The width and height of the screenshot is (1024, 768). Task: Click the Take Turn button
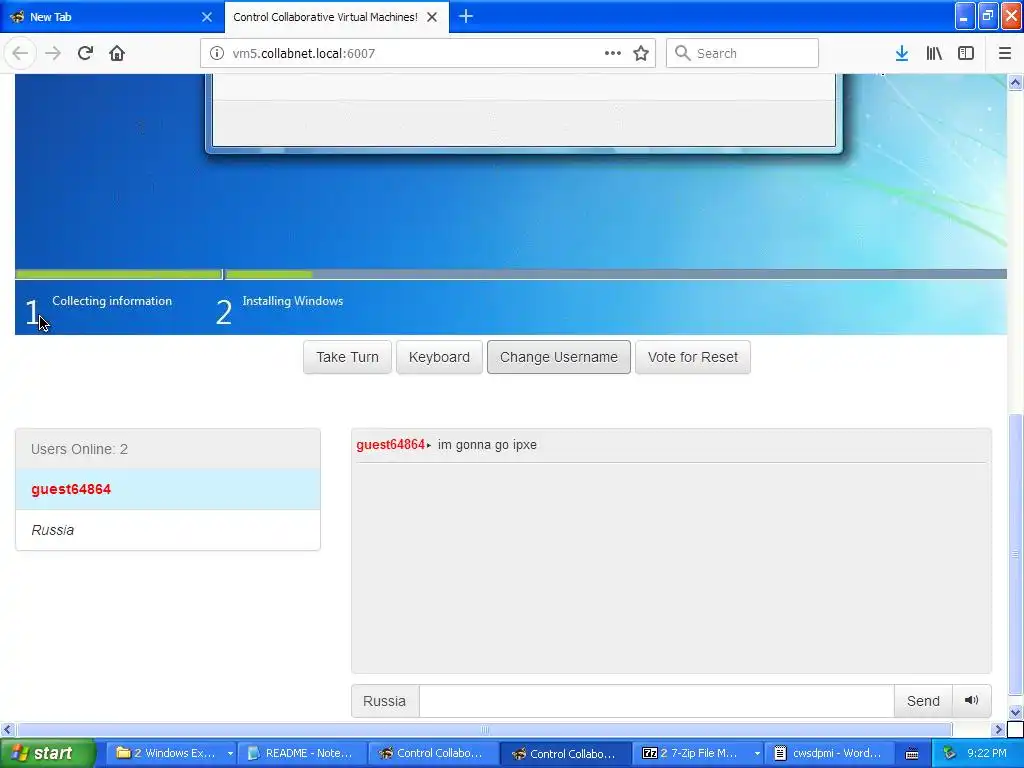(347, 357)
